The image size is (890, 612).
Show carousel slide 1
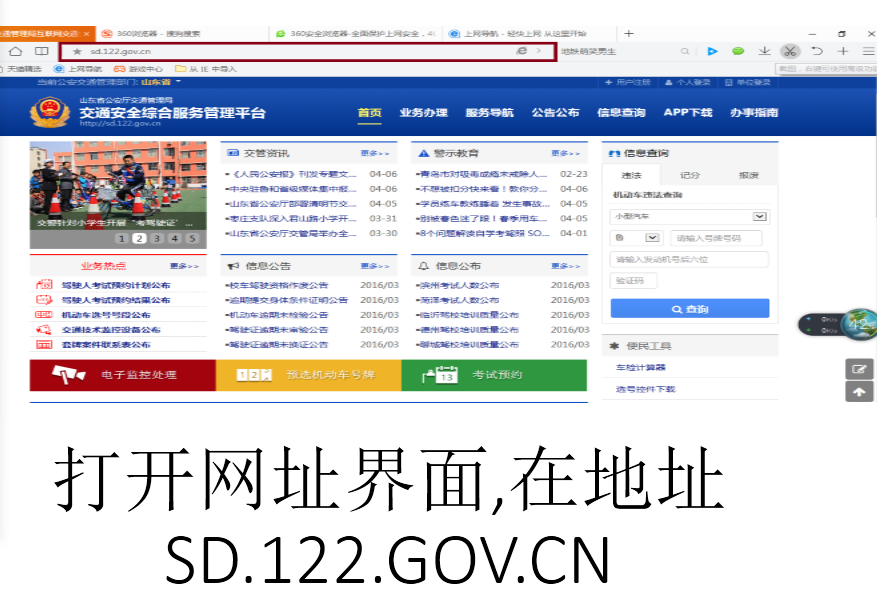point(122,238)
